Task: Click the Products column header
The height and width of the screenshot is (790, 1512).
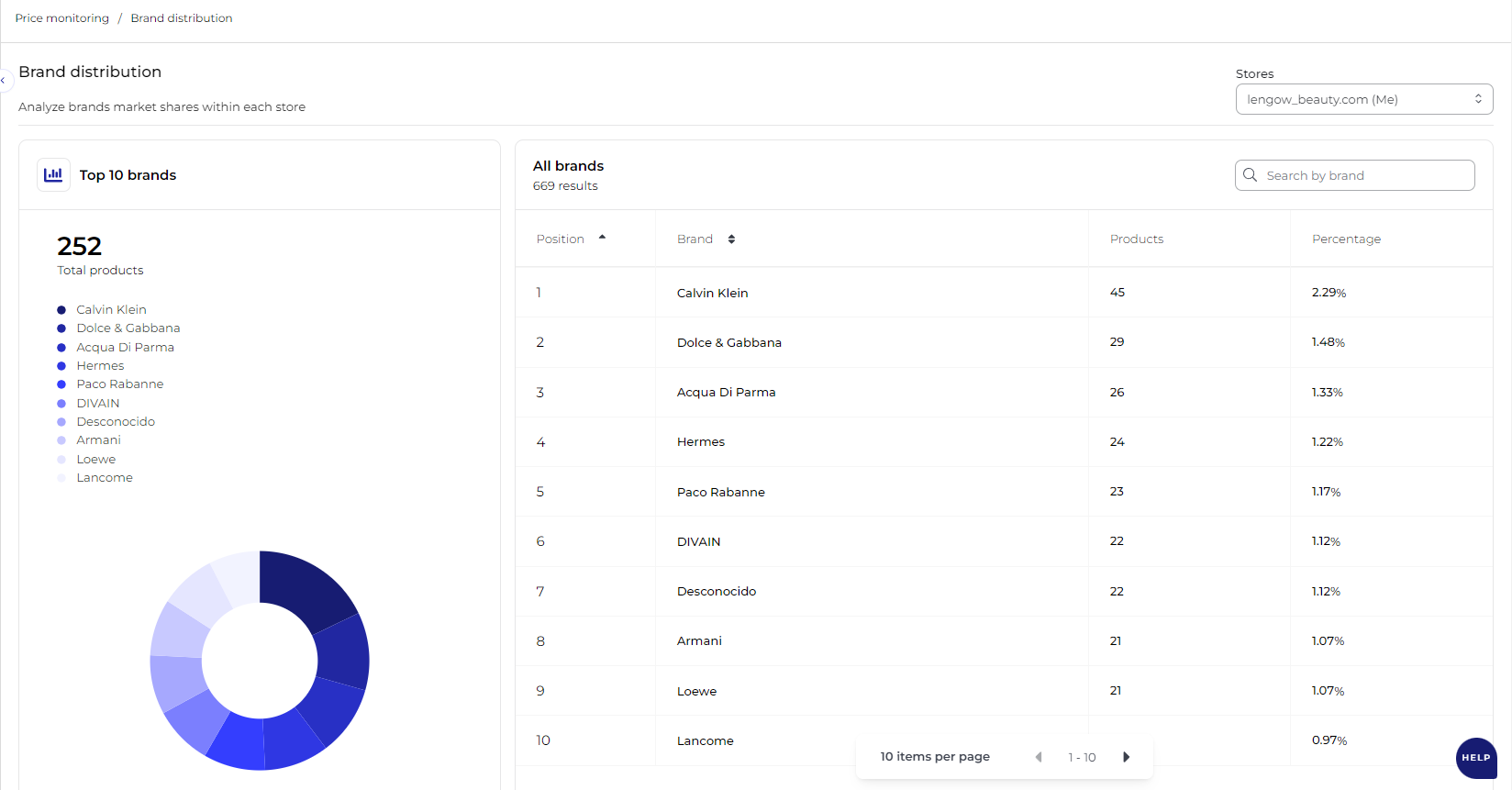Action: 1136,239
